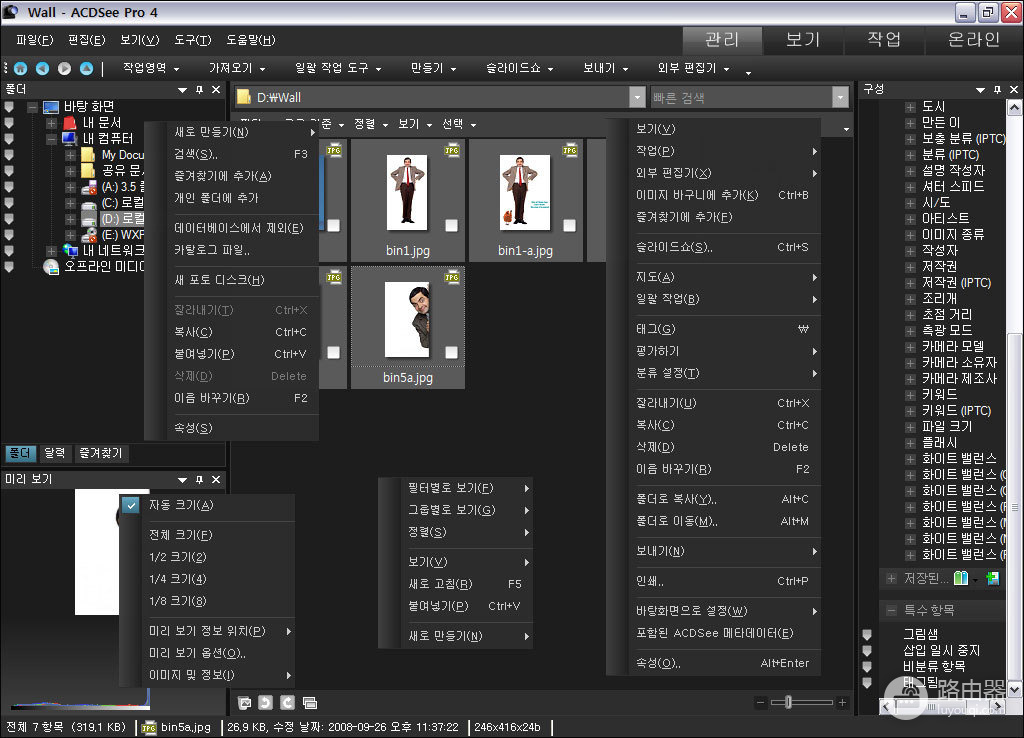Screen dimensions: 1024x738
Task: Click the compare images icon in bottom toolbar
Action: coord(310,703)
